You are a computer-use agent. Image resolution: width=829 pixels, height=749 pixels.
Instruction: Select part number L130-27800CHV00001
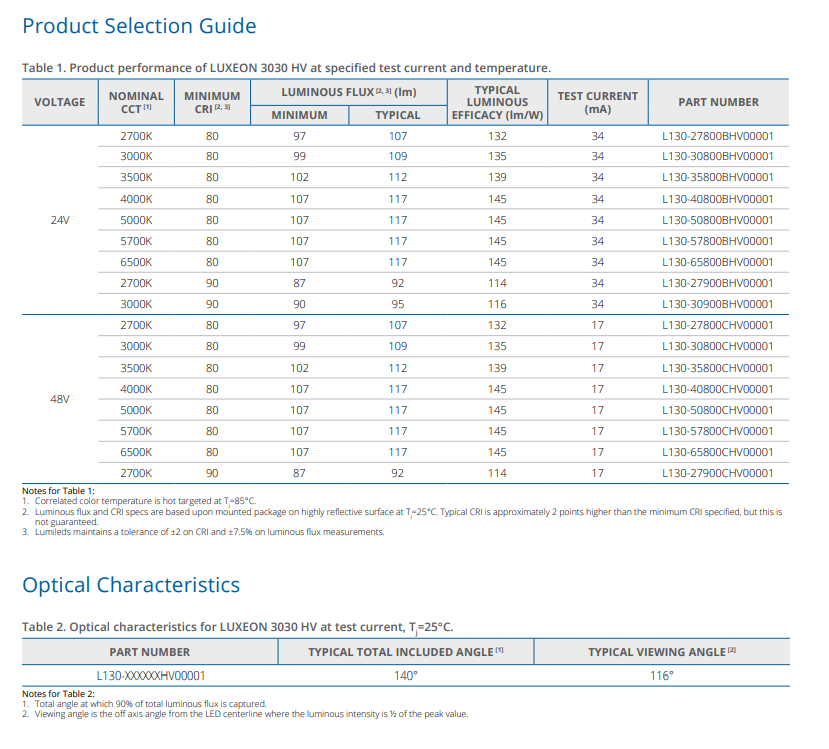click(717, 326)
